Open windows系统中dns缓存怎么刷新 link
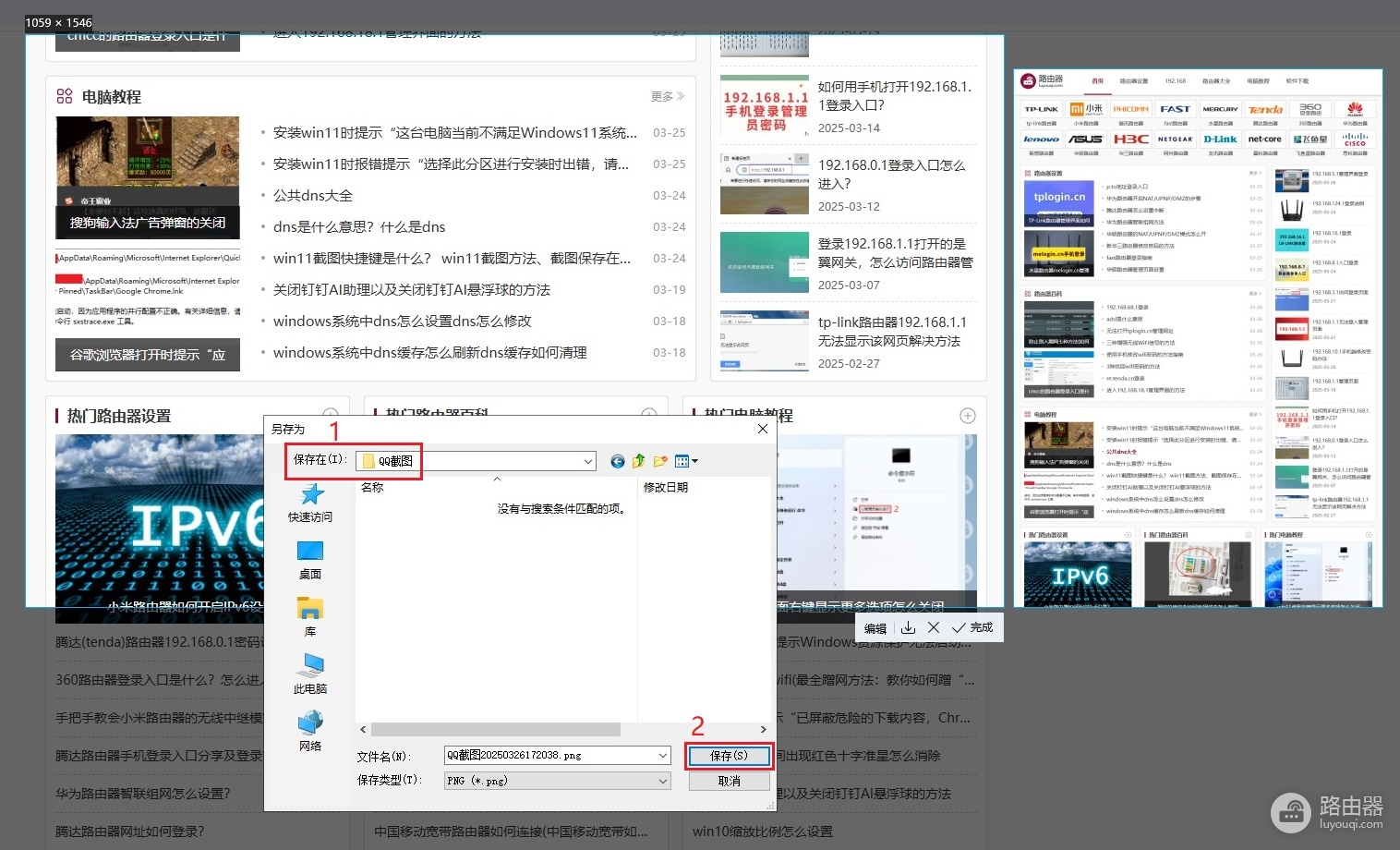 coord(430,352)
